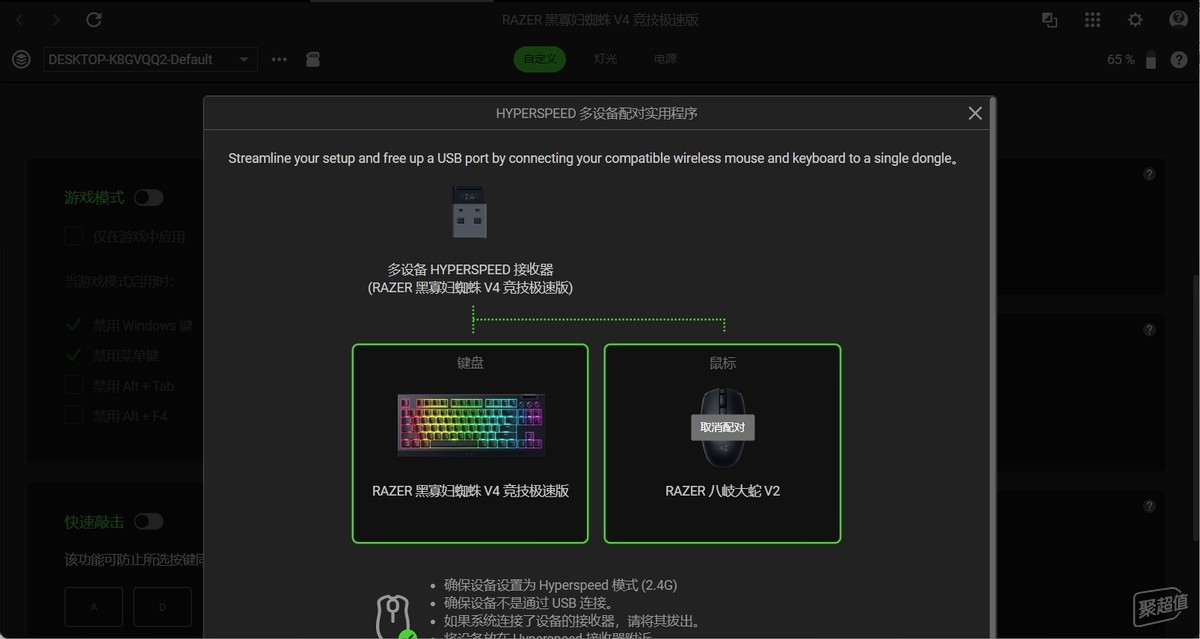This screenshot has height=639, width=1200.
Task: Open the window switcher icon beside apps grid
Action: 1050,20
